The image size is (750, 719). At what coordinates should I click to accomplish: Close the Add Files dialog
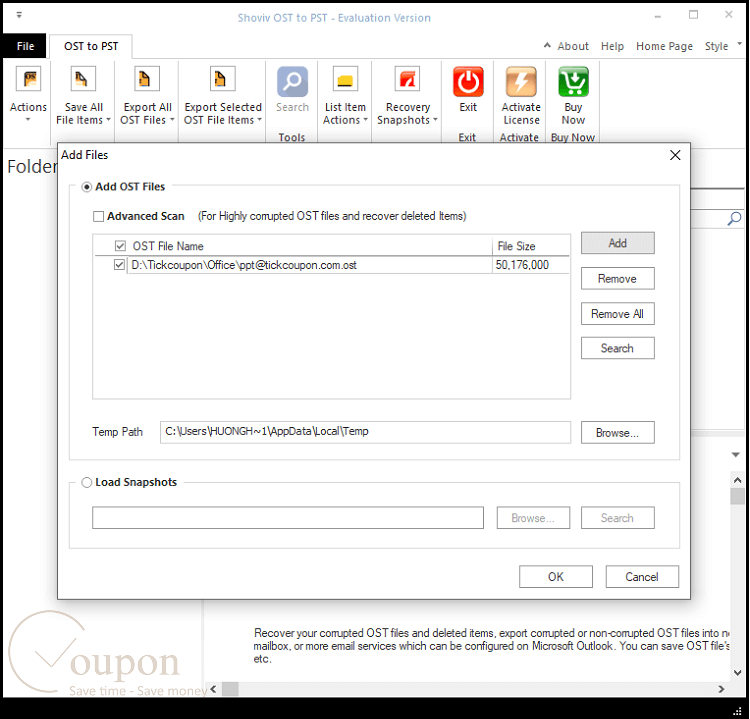coord(675,155)
